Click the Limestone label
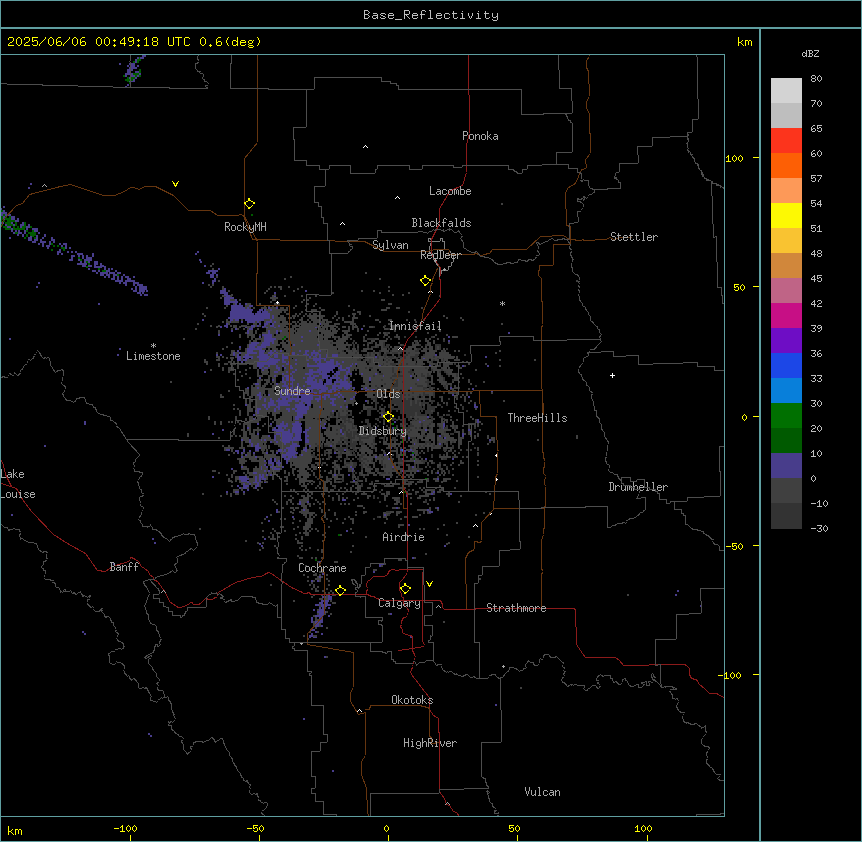Image resolution: width=862 pixels, height=842 pixels. tap(153, 356)
